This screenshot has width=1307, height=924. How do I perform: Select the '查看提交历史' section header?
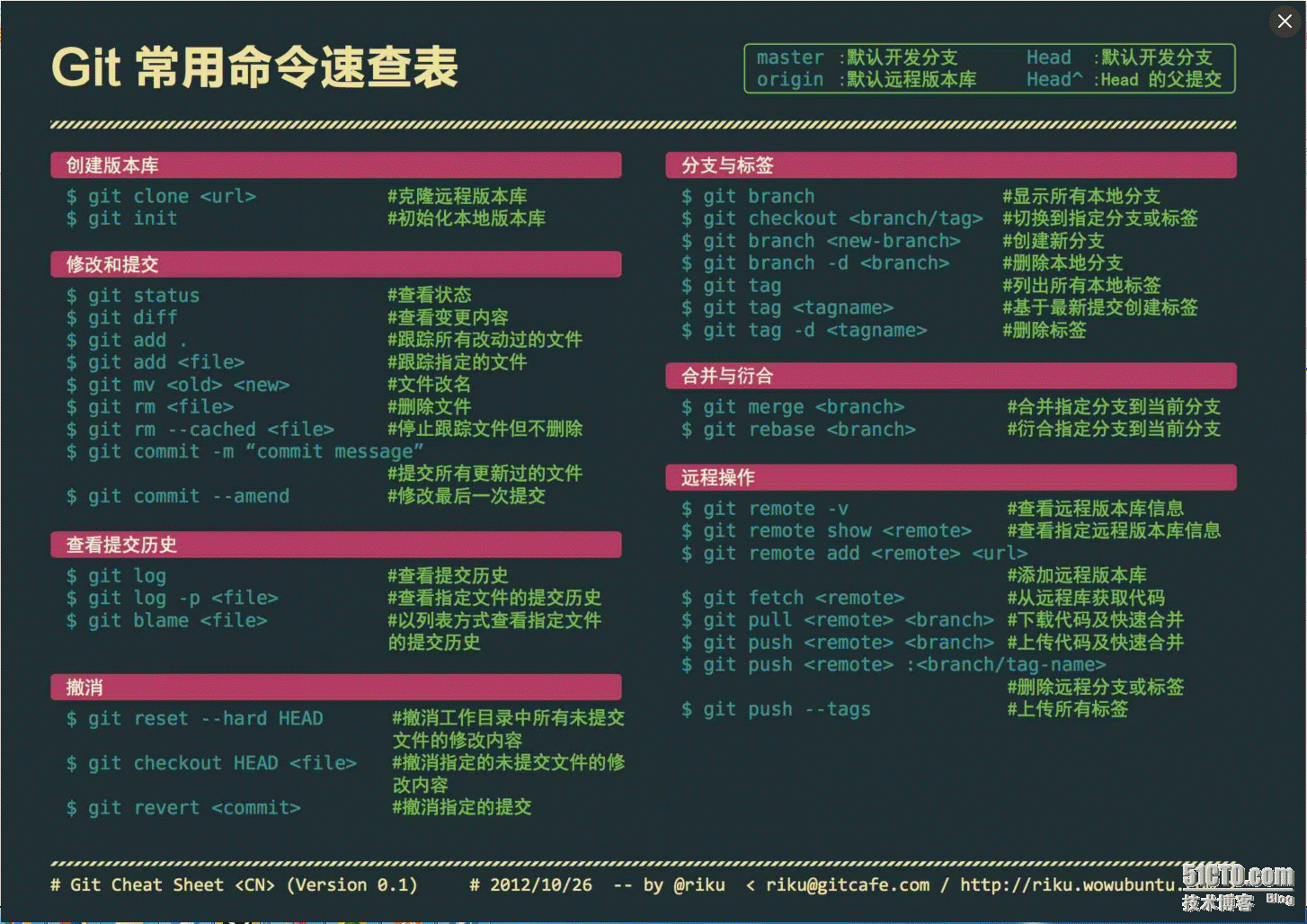click(x=335, y=545)
